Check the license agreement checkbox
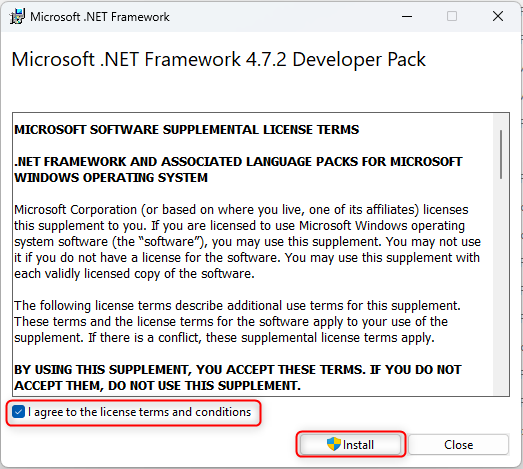Viewport: 523px width, 469px height. (18, 412)
